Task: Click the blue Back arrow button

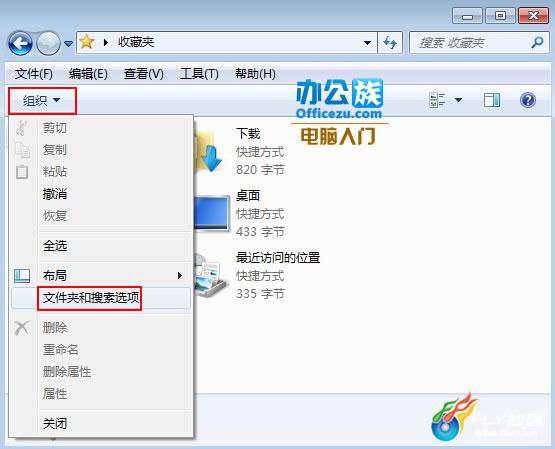Action: pos(20,43)
